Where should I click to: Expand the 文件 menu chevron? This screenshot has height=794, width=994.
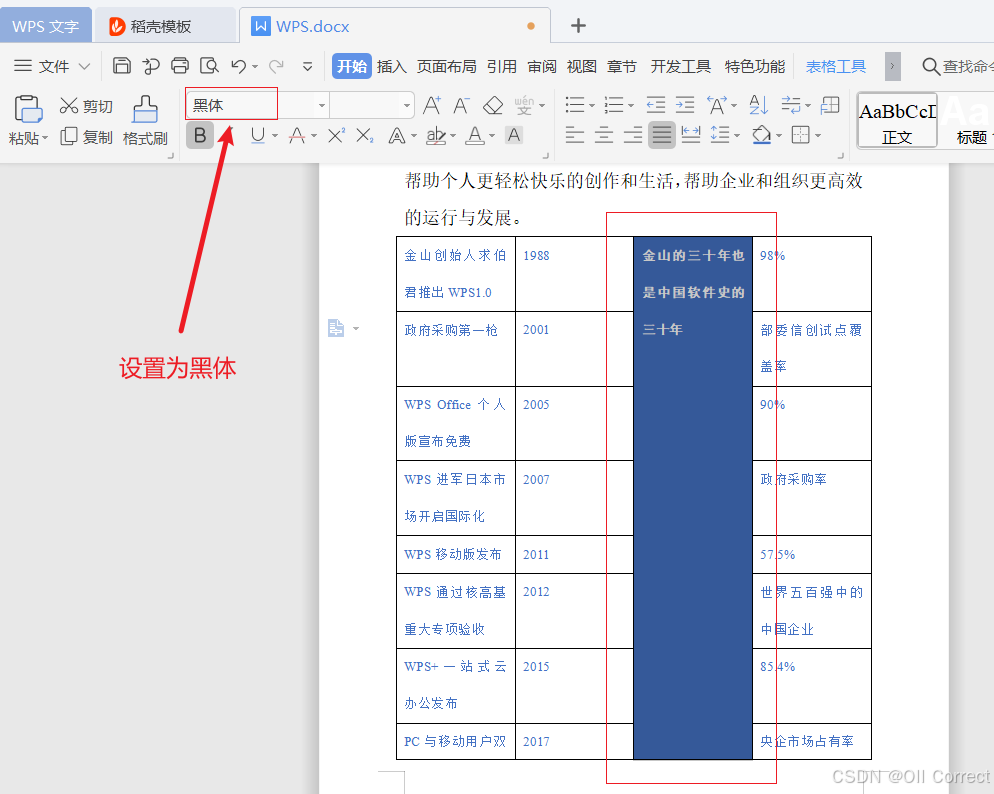point(84,66)
